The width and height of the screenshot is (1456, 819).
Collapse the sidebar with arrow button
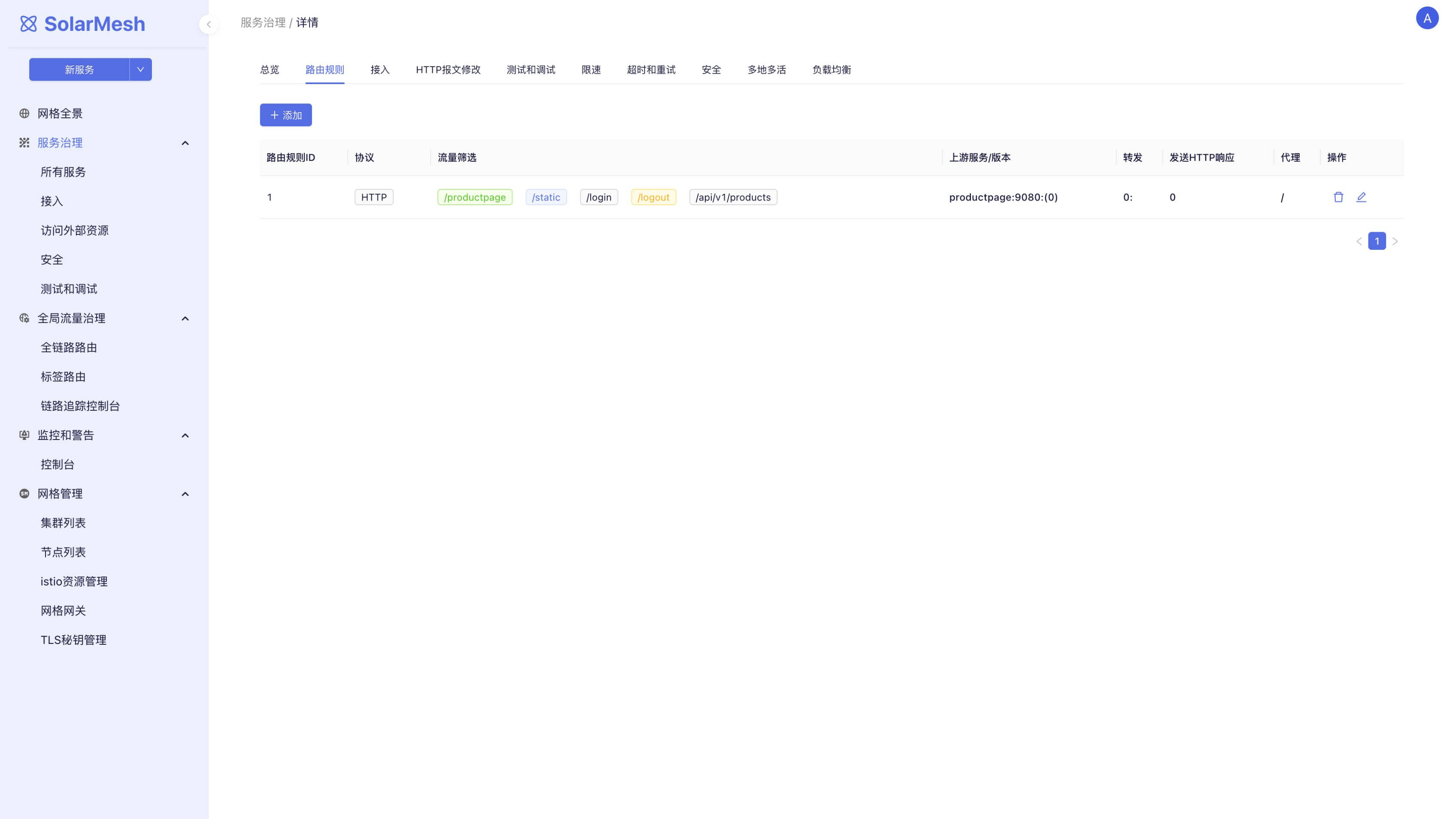[209, 24]
